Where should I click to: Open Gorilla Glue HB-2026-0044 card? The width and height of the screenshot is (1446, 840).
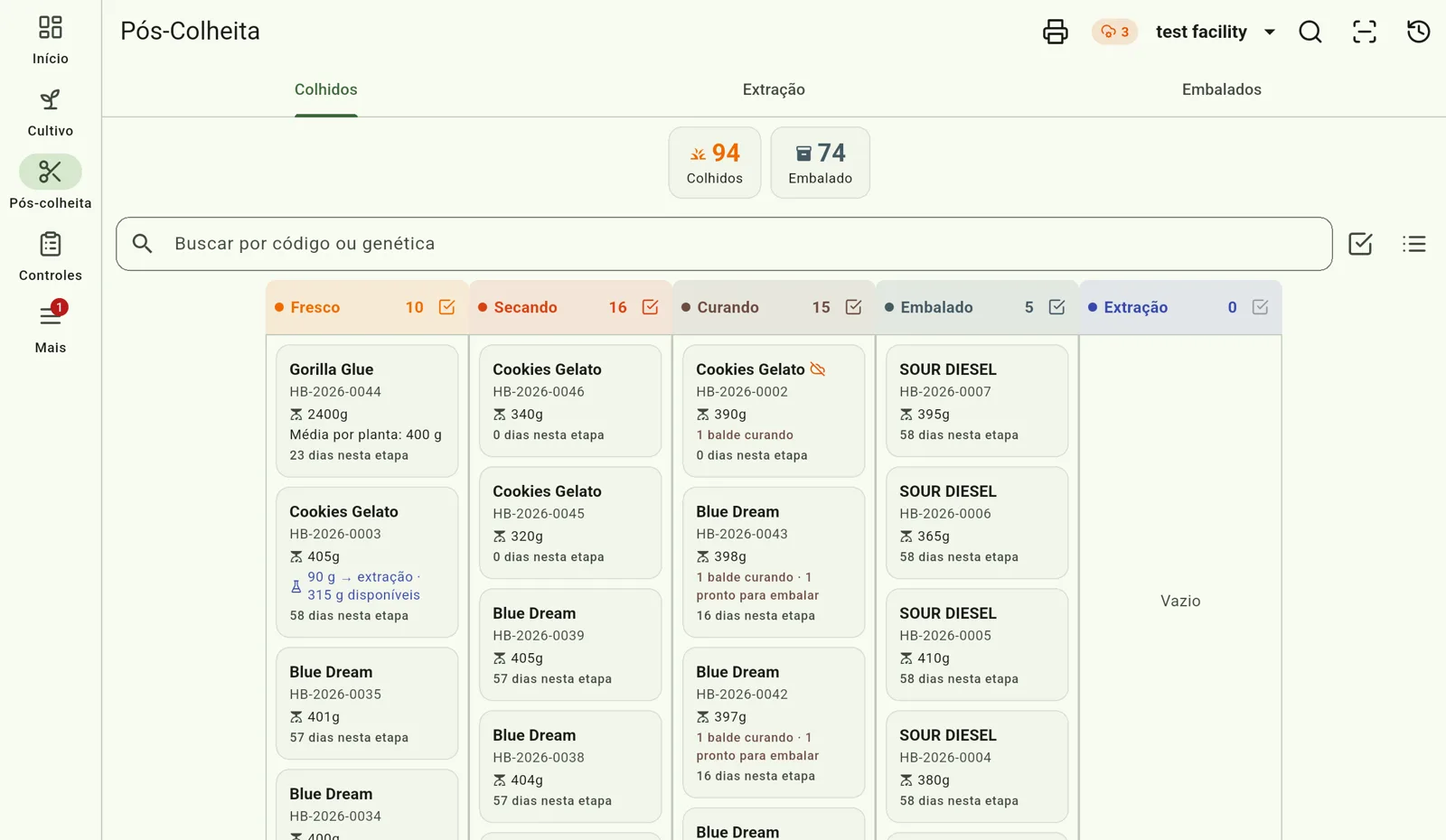coord(367,411)
